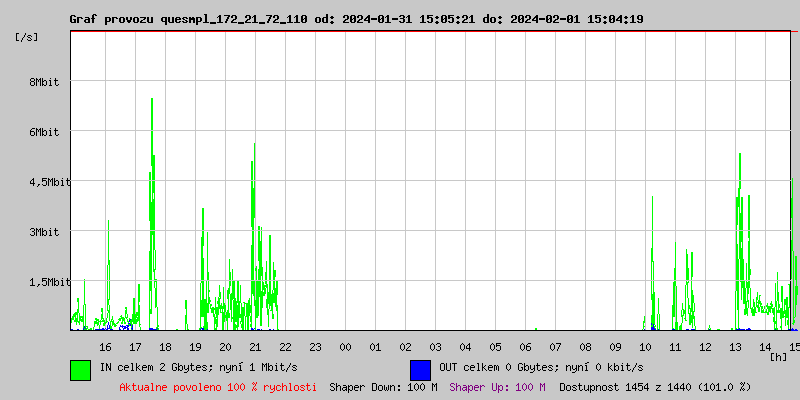
Task: Click the purple 'Shaper Up: 100 M' text
Action: (497, 386)
